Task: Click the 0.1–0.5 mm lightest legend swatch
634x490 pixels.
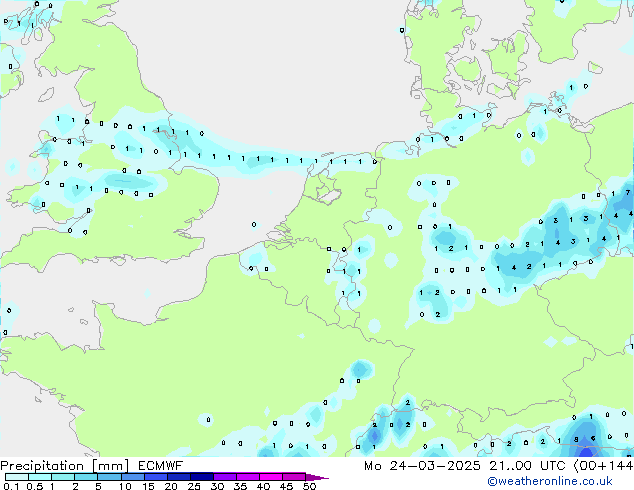Action: coord(17,477)
